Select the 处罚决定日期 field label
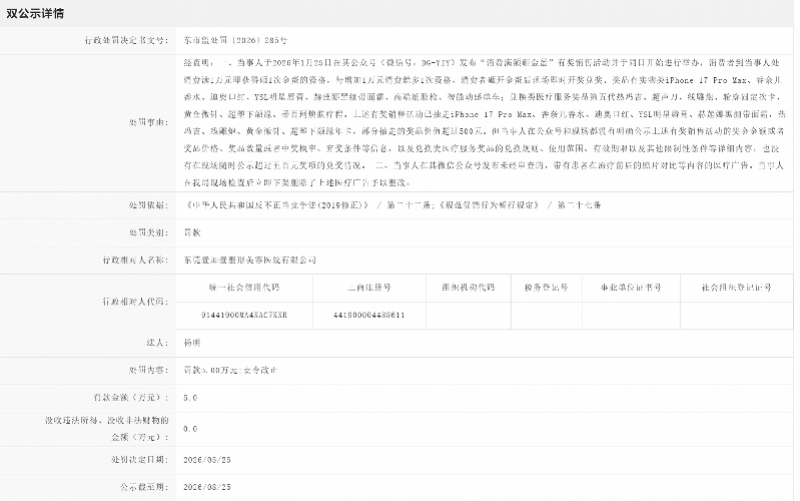Viewport: 800px width, 501px height. click(x=140, y=460)
